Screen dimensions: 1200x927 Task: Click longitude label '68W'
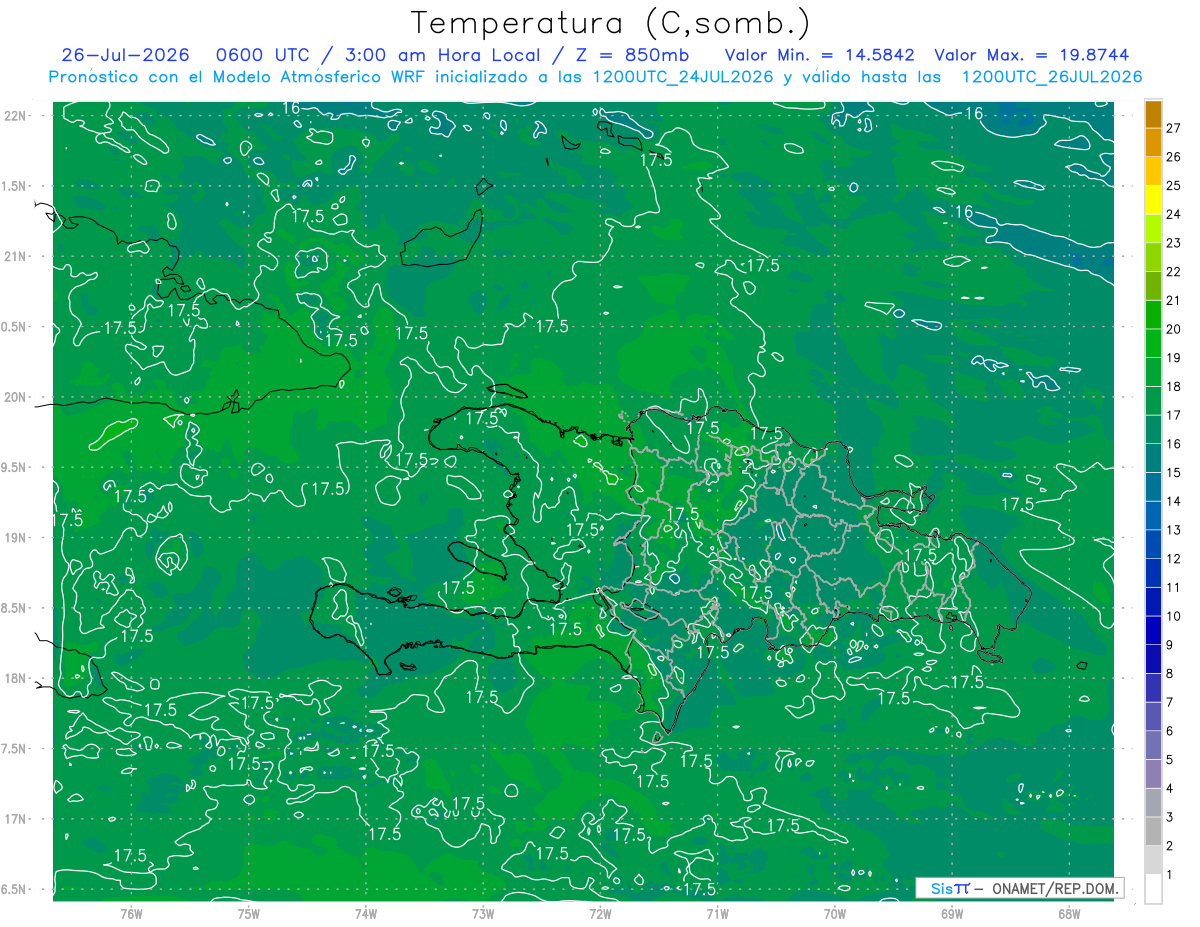point(1069,914)
